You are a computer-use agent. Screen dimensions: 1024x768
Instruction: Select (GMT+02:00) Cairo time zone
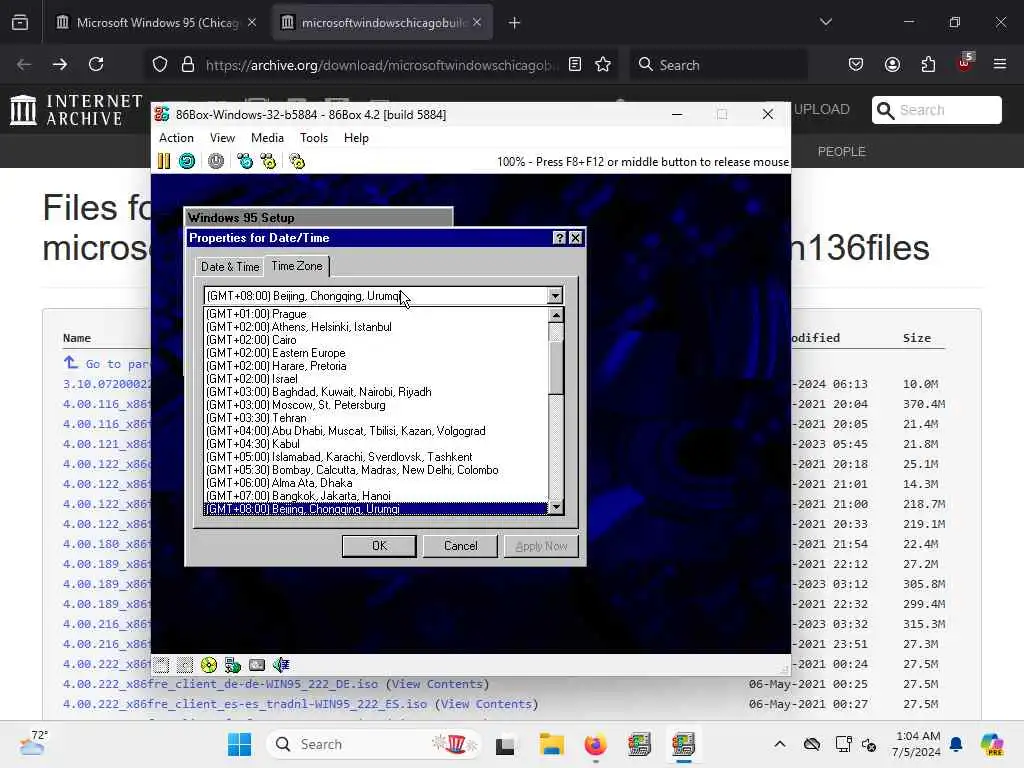click(376, 340)
